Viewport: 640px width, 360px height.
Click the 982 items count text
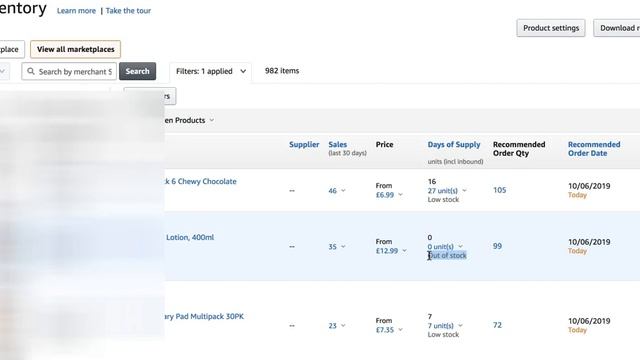click(282, 71)
